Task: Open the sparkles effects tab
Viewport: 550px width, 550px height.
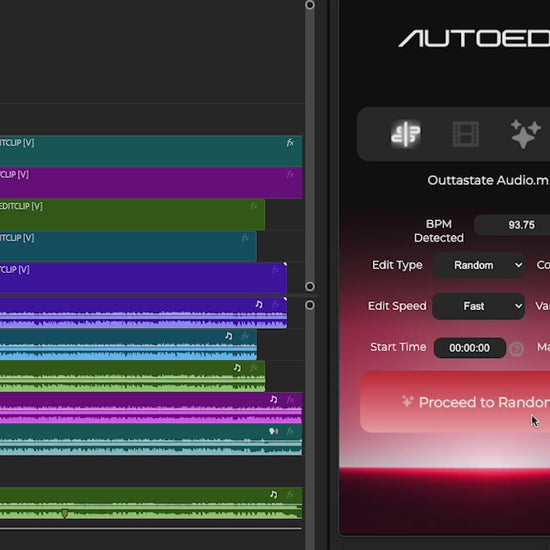Action: click(525, 134)
